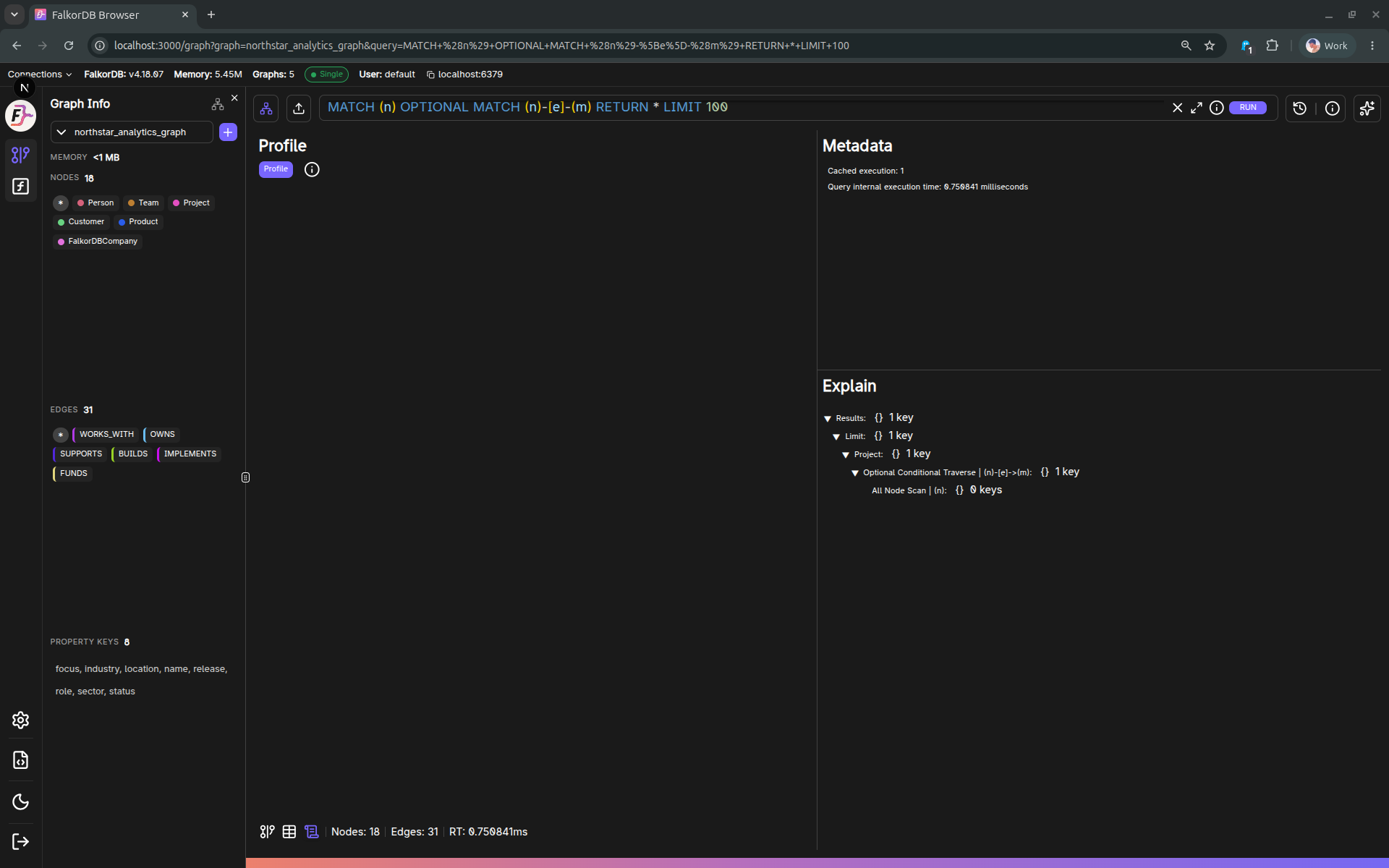
Task: Open the function/UDF icon in left sidebar
Action: [21, 187]
